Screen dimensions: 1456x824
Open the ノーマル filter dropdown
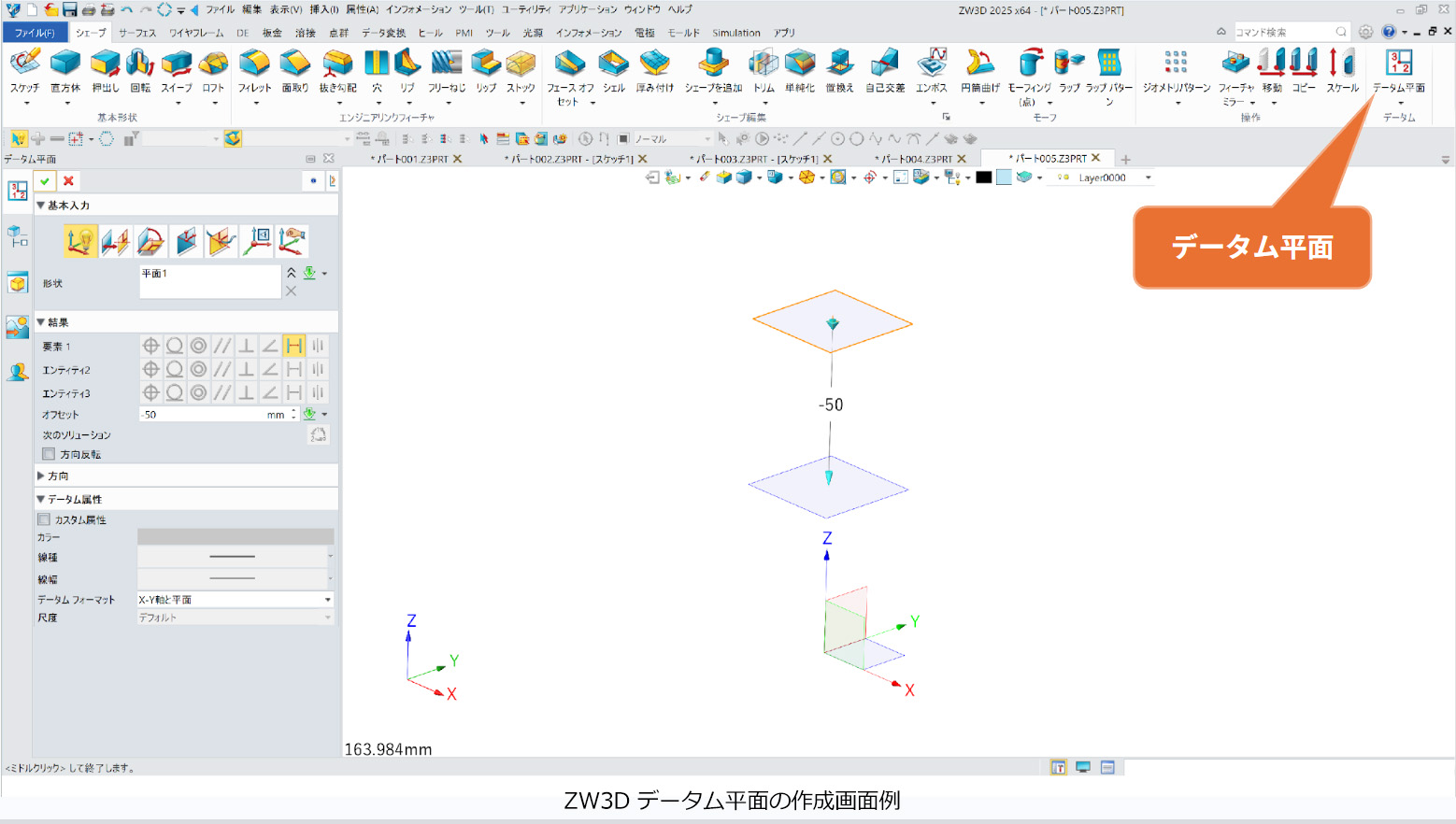[672, 139]
